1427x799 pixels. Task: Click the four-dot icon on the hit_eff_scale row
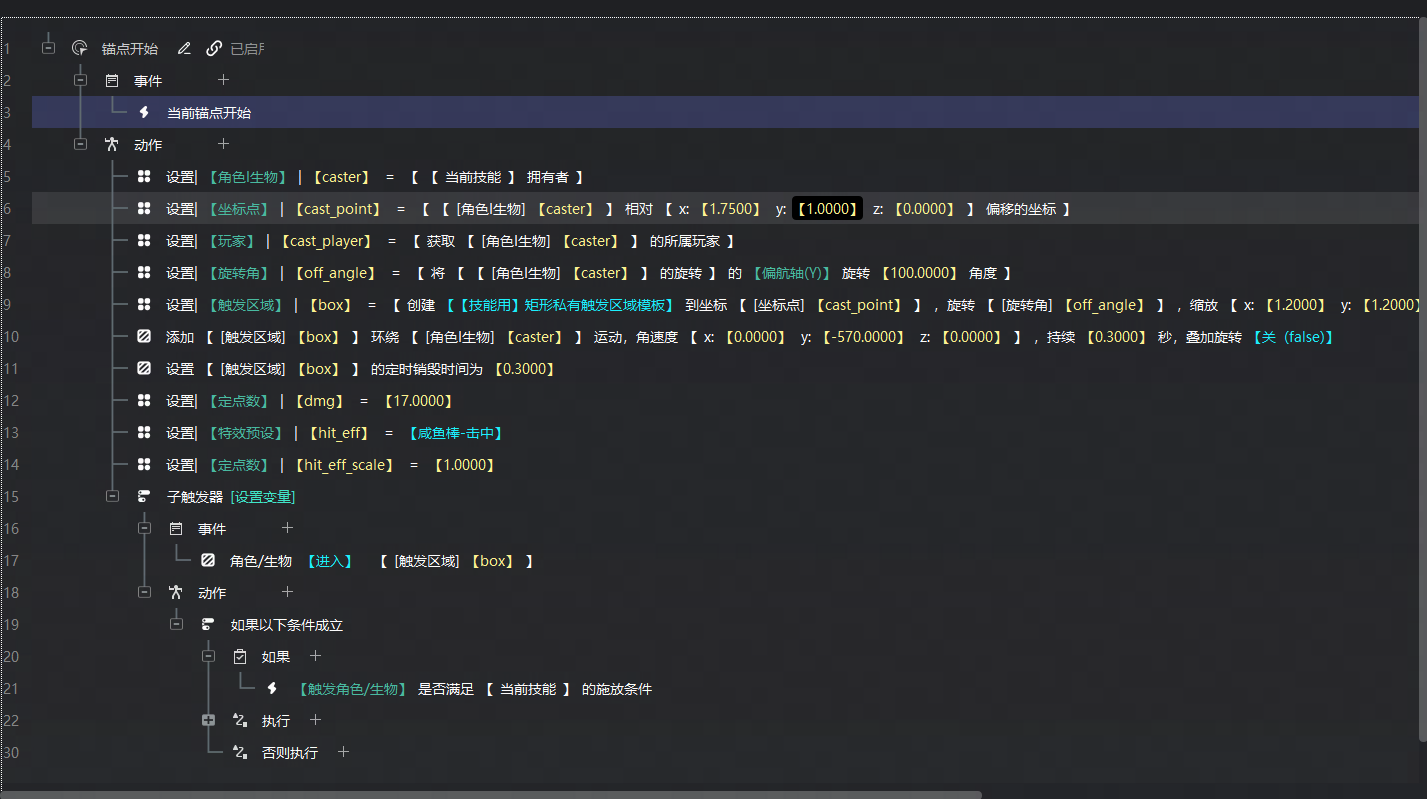(x=144, y=464)
